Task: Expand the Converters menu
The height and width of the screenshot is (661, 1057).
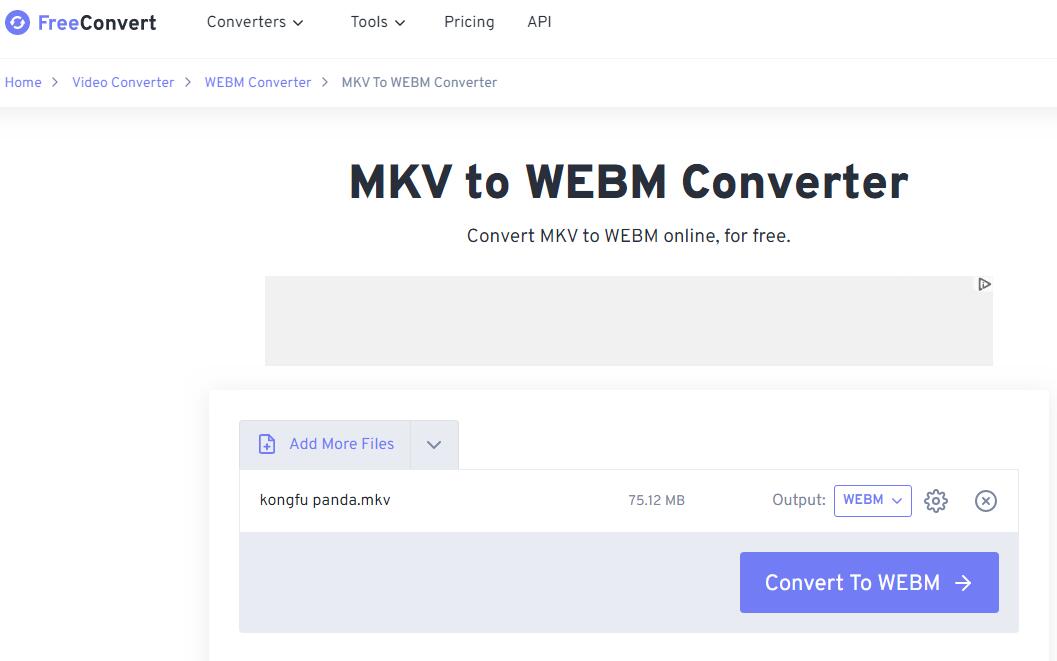Action: [x=255, y=22]
